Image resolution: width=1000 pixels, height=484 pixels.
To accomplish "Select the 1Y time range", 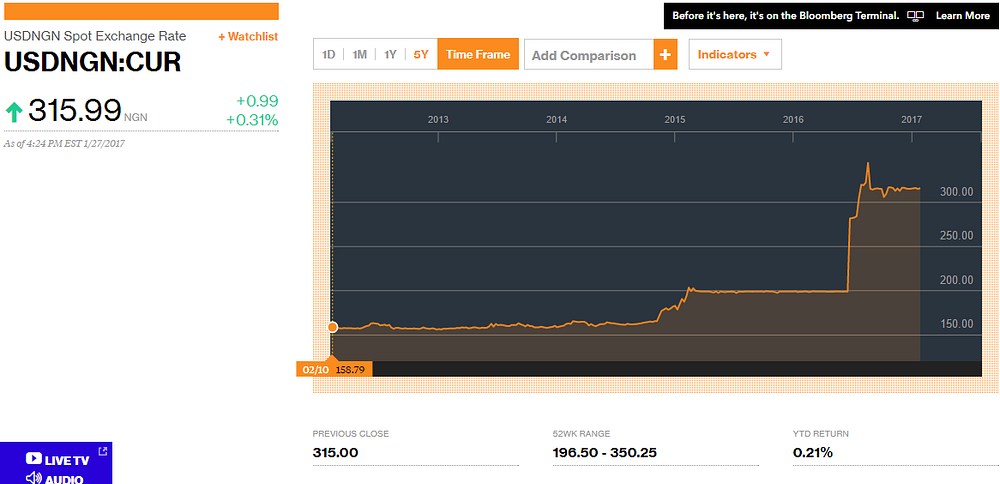I will coord(391,55).
